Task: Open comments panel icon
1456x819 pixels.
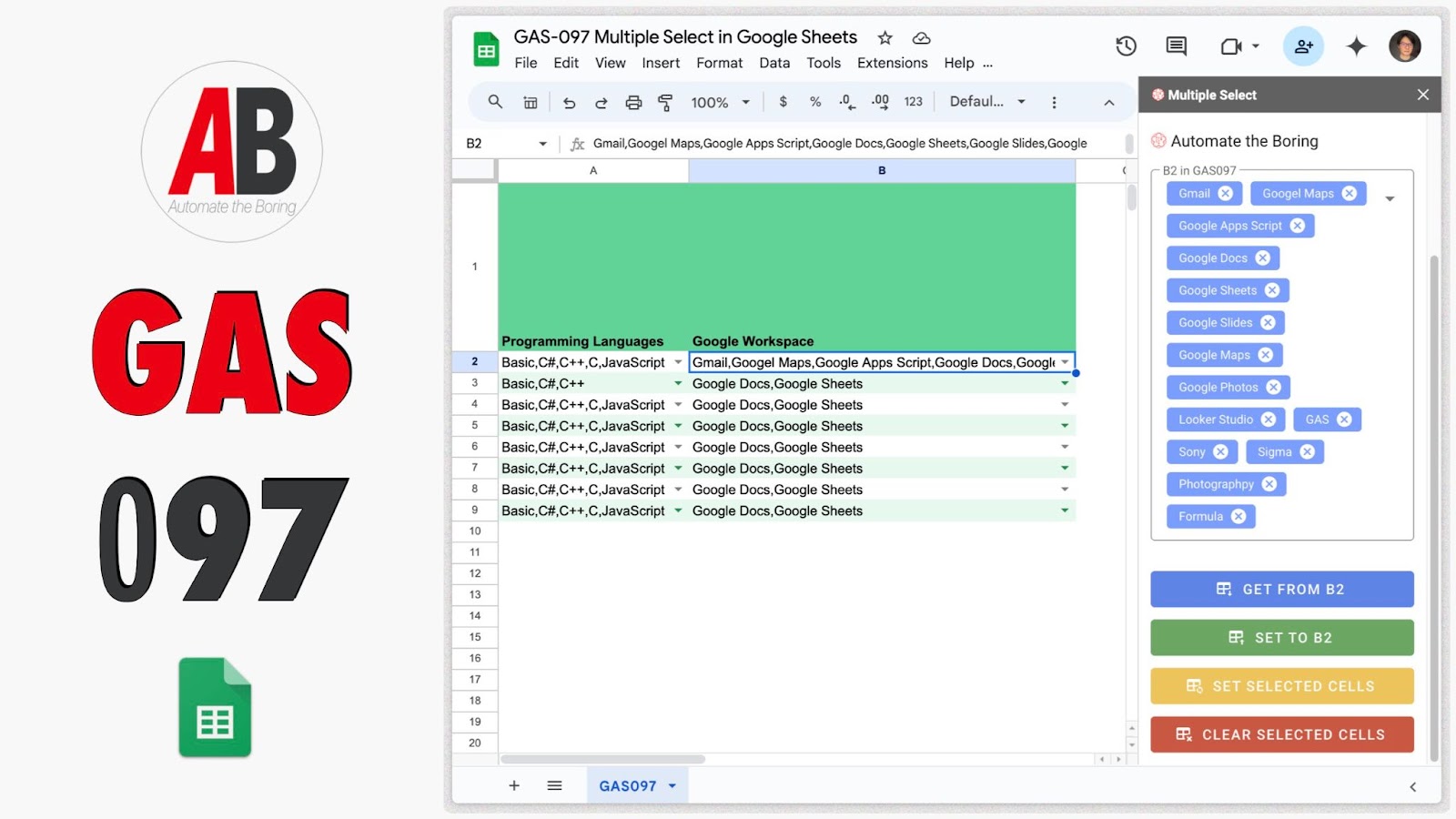Action: tap(1176, 46)
